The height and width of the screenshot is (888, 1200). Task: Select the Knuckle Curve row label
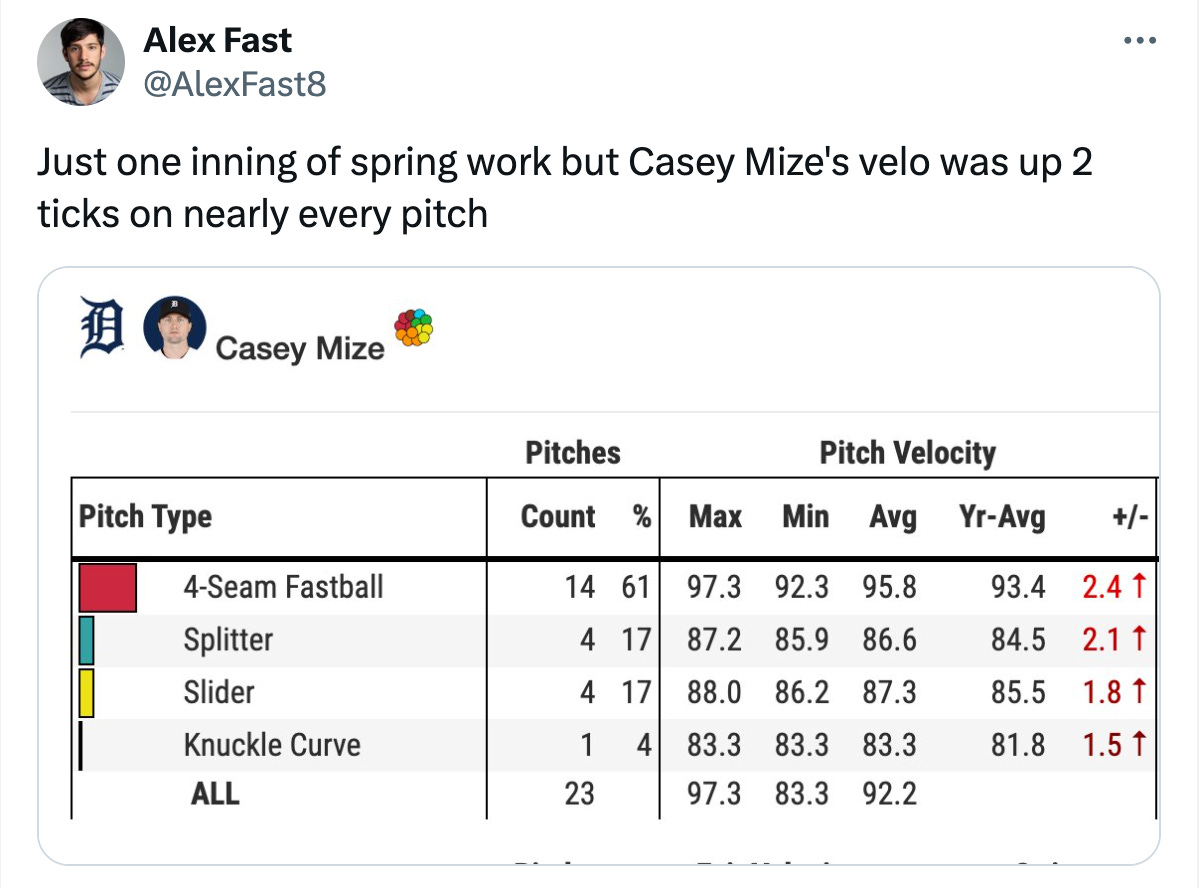coord(272,745)
